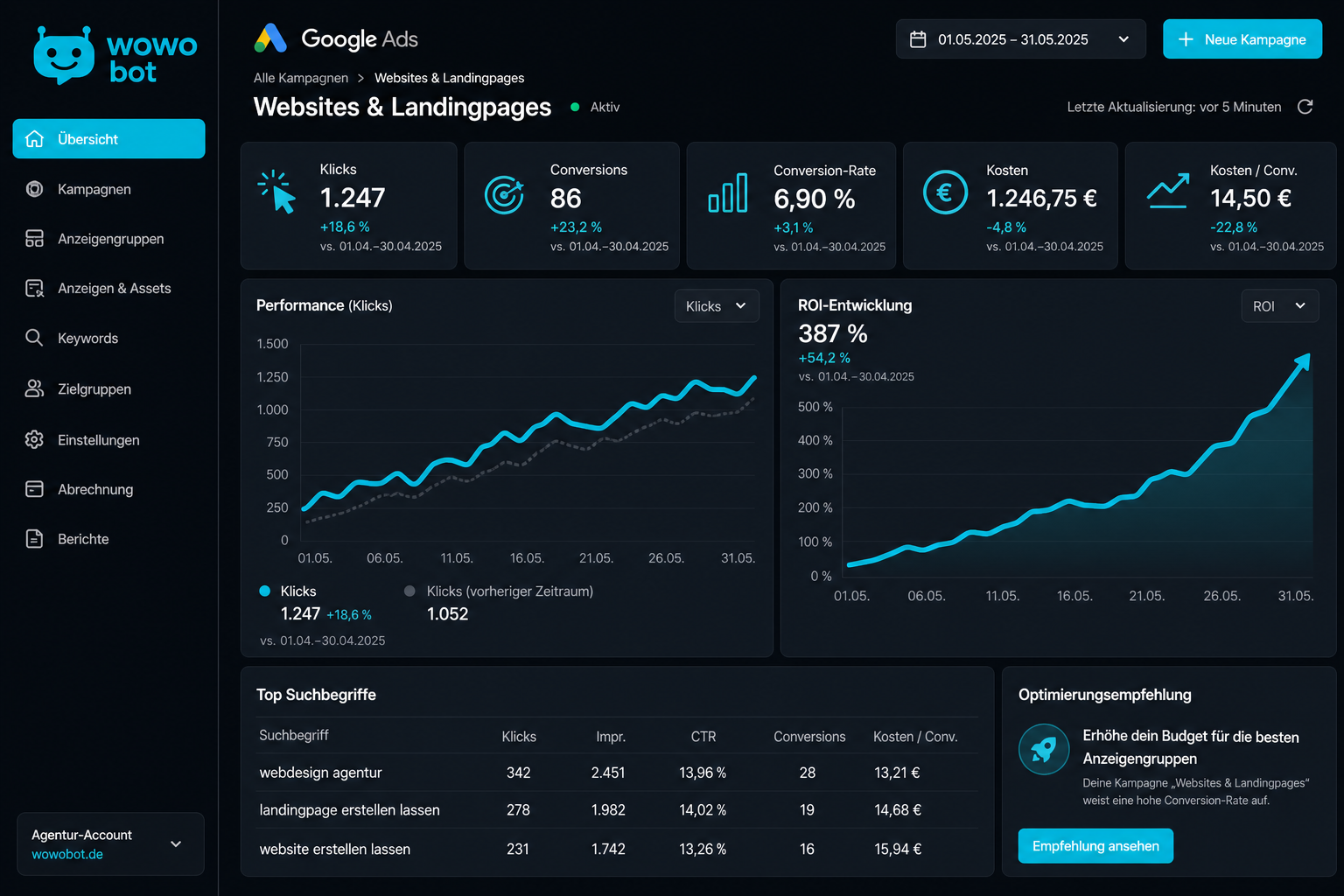This screenshot has height=896, width=1344.
Task: Click the Keywords magnifier icon
Action: coord(34,338)
